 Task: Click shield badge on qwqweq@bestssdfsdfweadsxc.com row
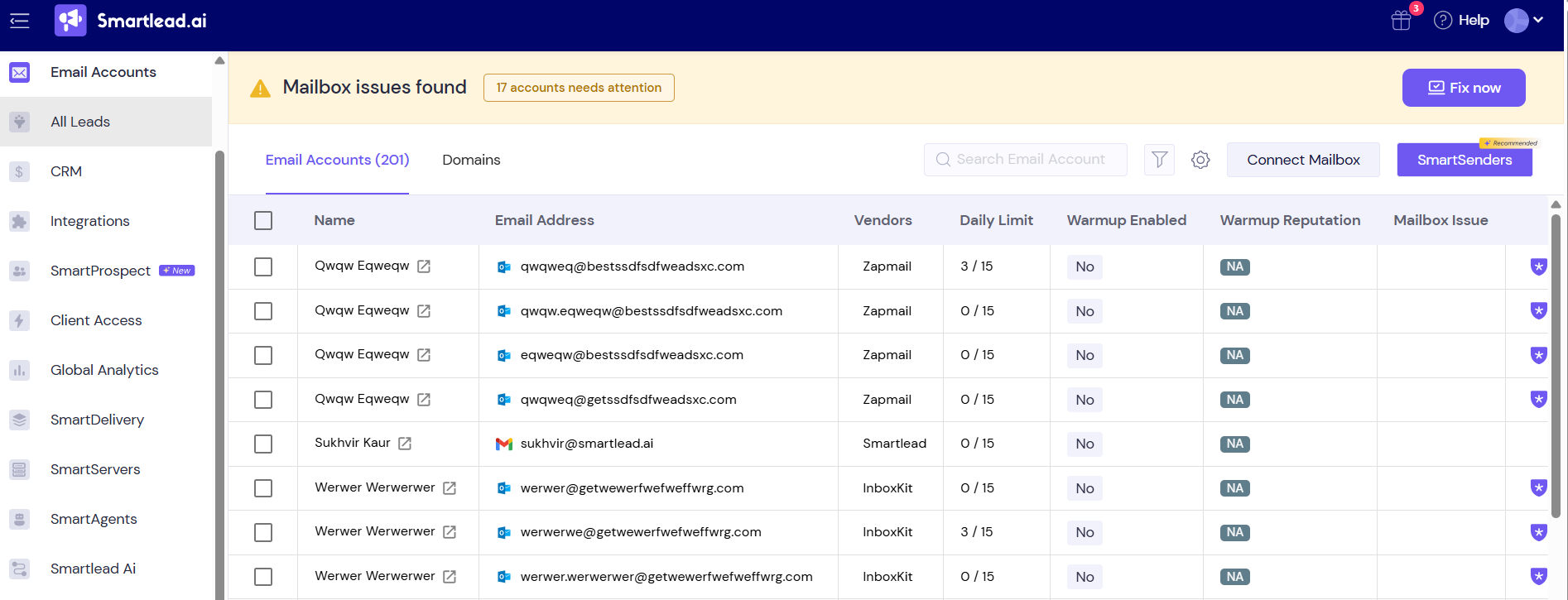[x=1538, y=266]
